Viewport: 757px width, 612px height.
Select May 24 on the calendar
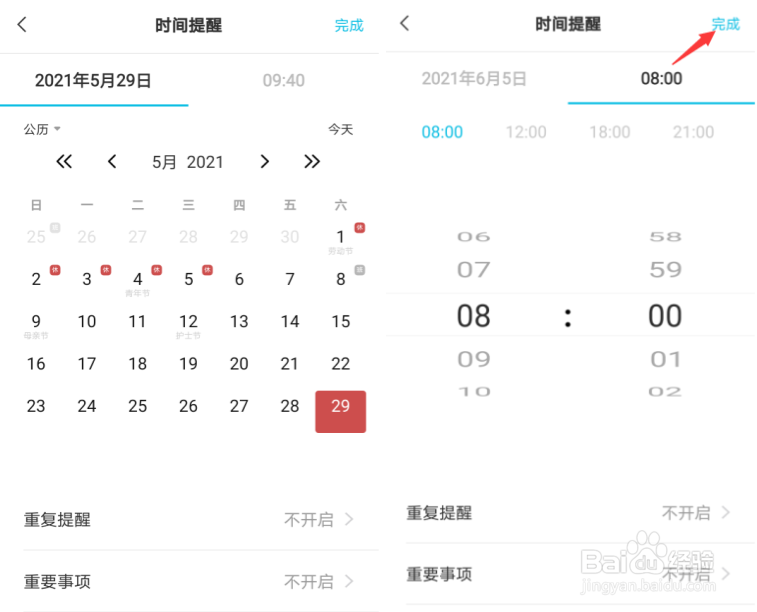click(x=87, y=406)
